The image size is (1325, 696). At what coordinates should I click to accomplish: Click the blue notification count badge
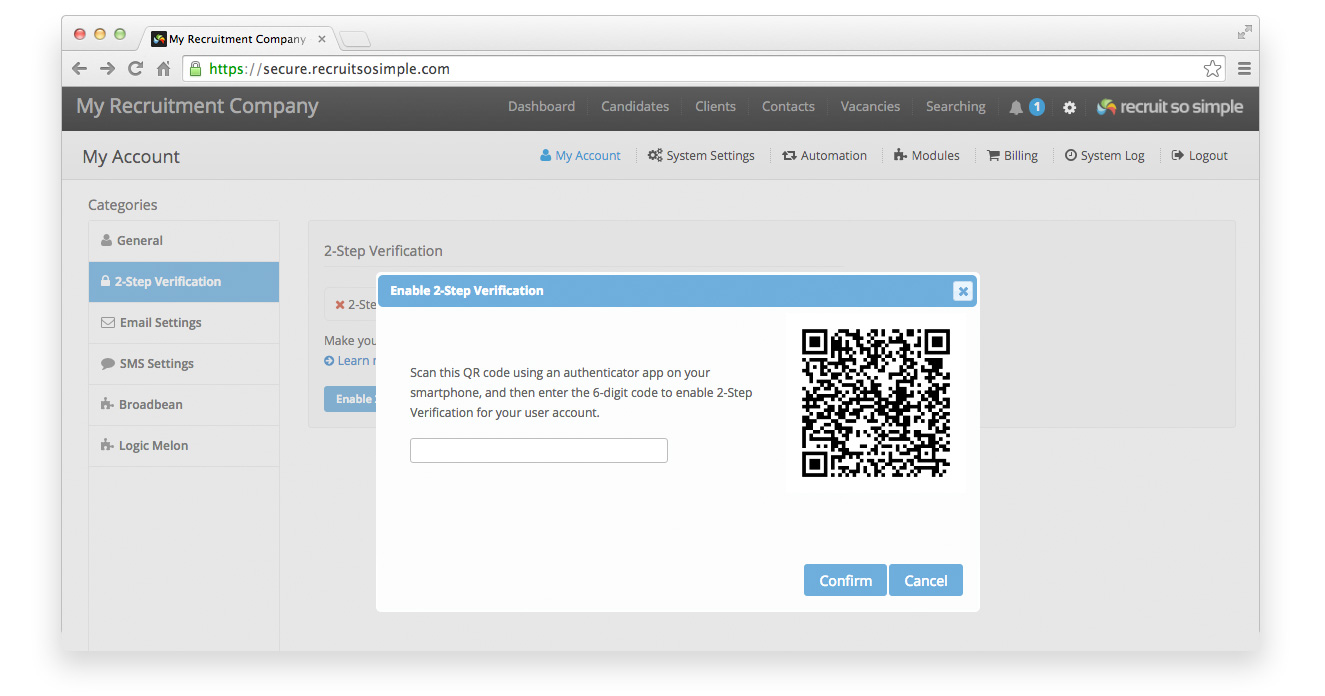(1037, 107)
